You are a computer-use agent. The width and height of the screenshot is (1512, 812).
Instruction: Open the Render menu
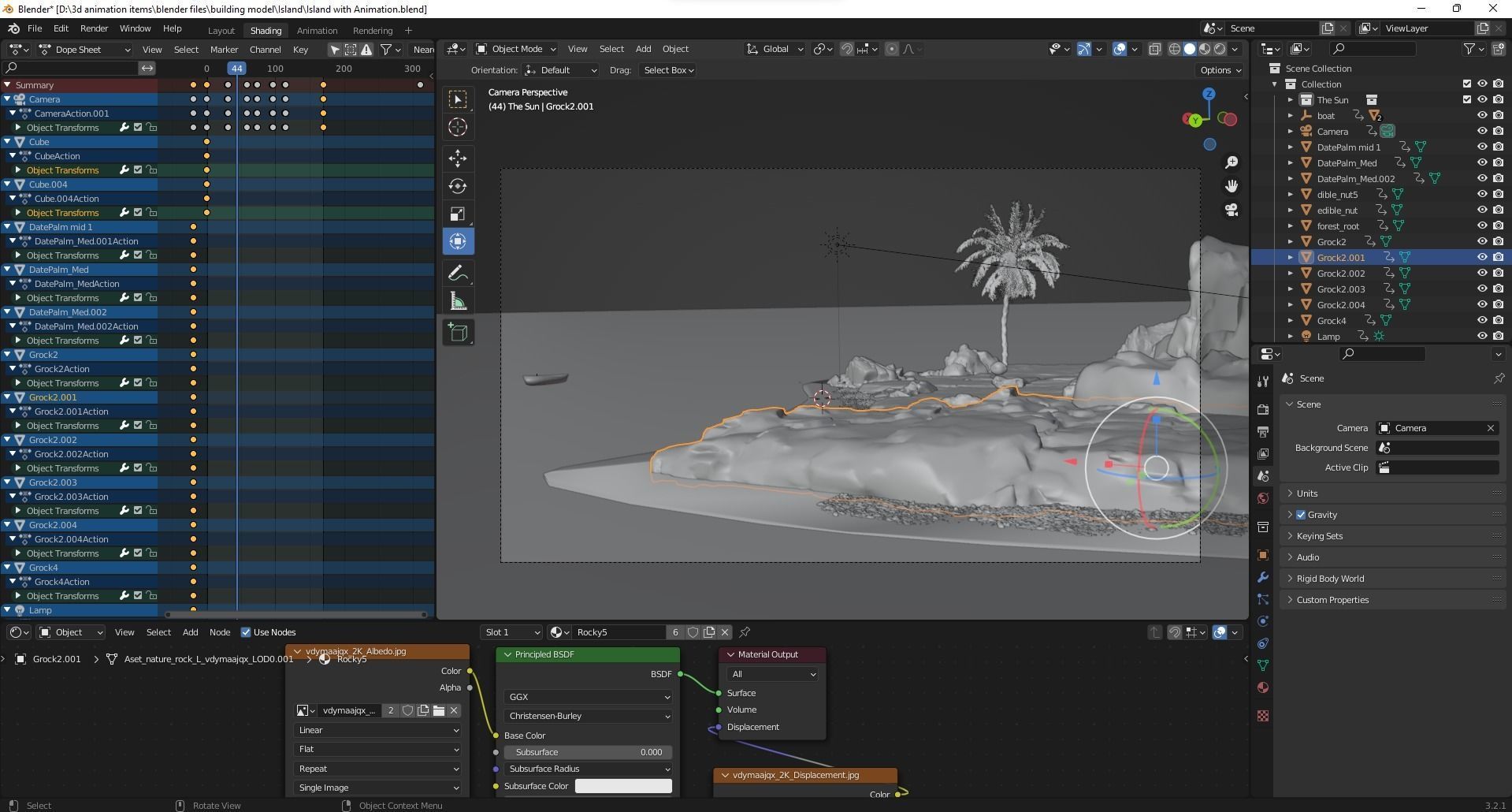[x=94, y=28]
